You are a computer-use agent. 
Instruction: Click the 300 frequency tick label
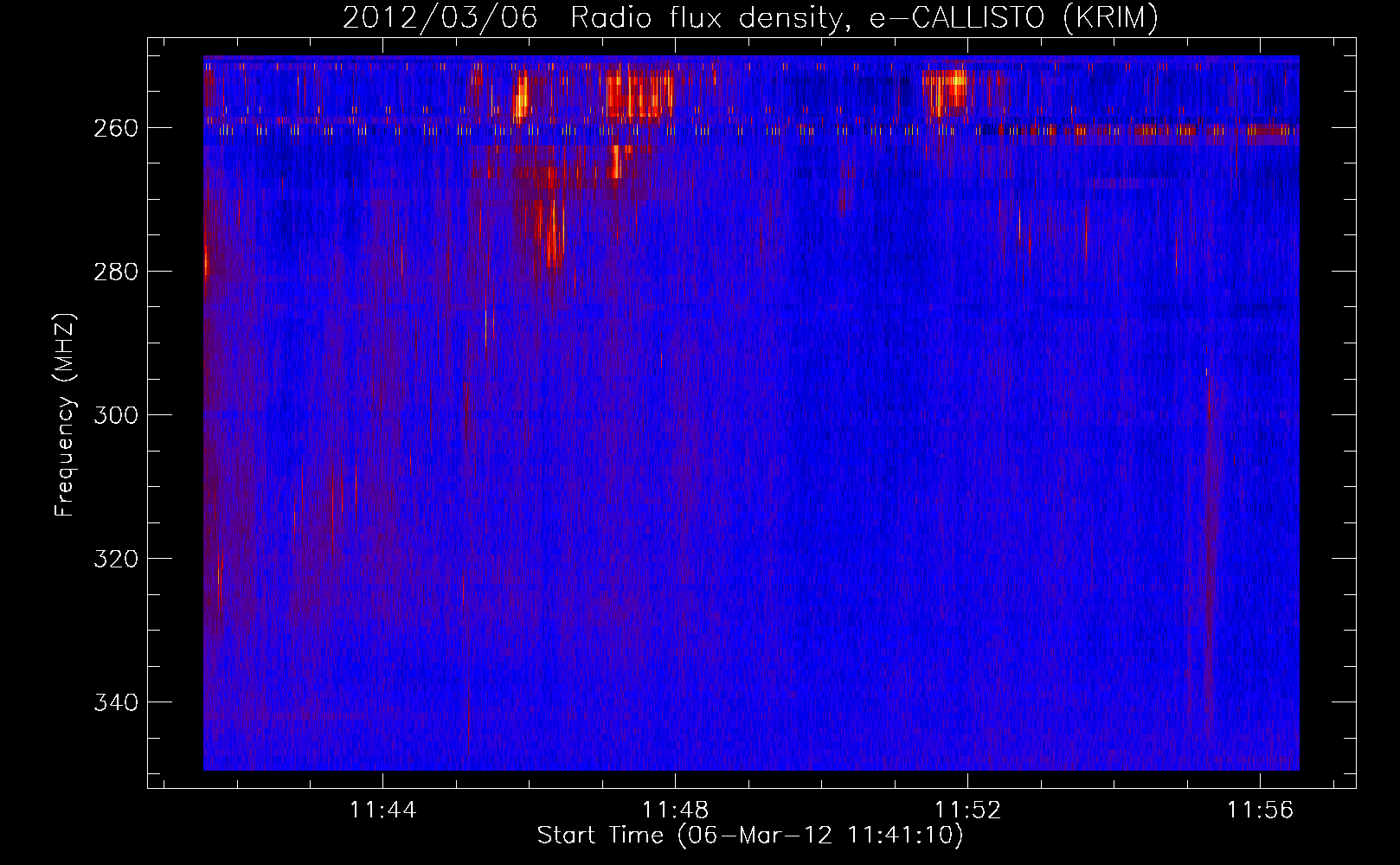point(115,415)
